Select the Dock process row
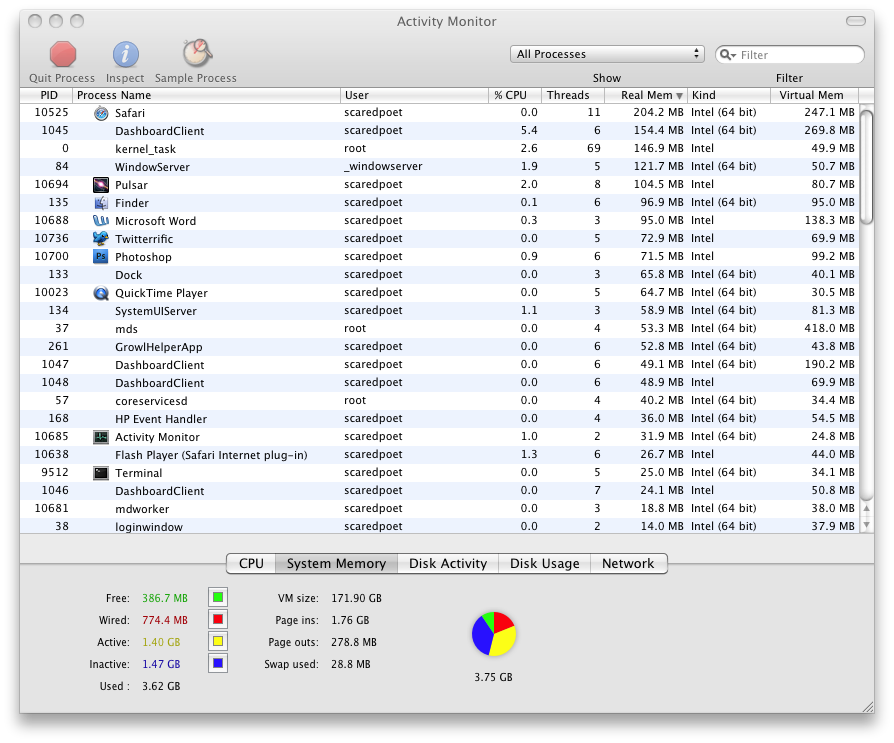894x743 pixels. tap(439, 275)
